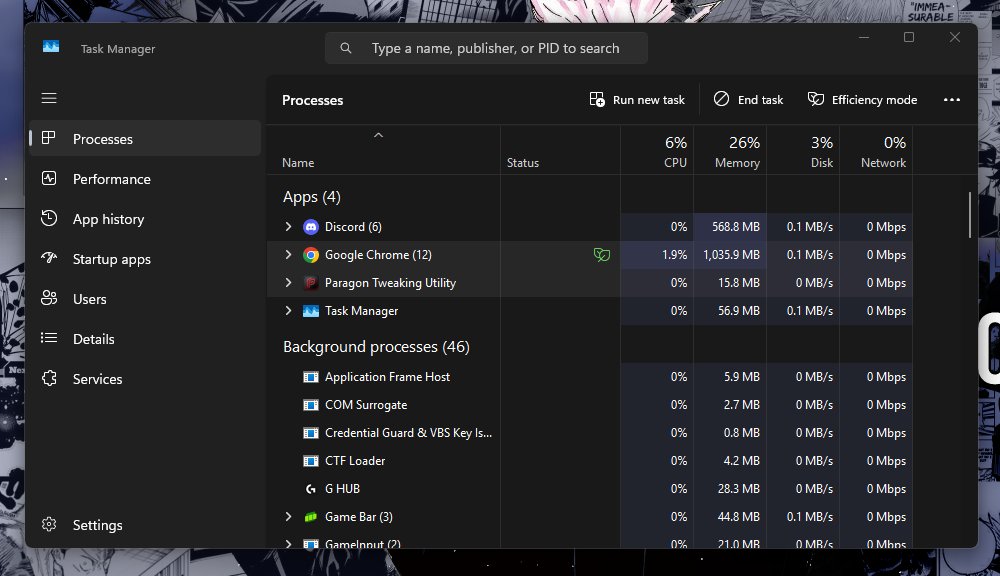The height and width of the screenshot is (576, 1000).
Task: Select the CTF Loader row
Action: [x=355, y=461]
